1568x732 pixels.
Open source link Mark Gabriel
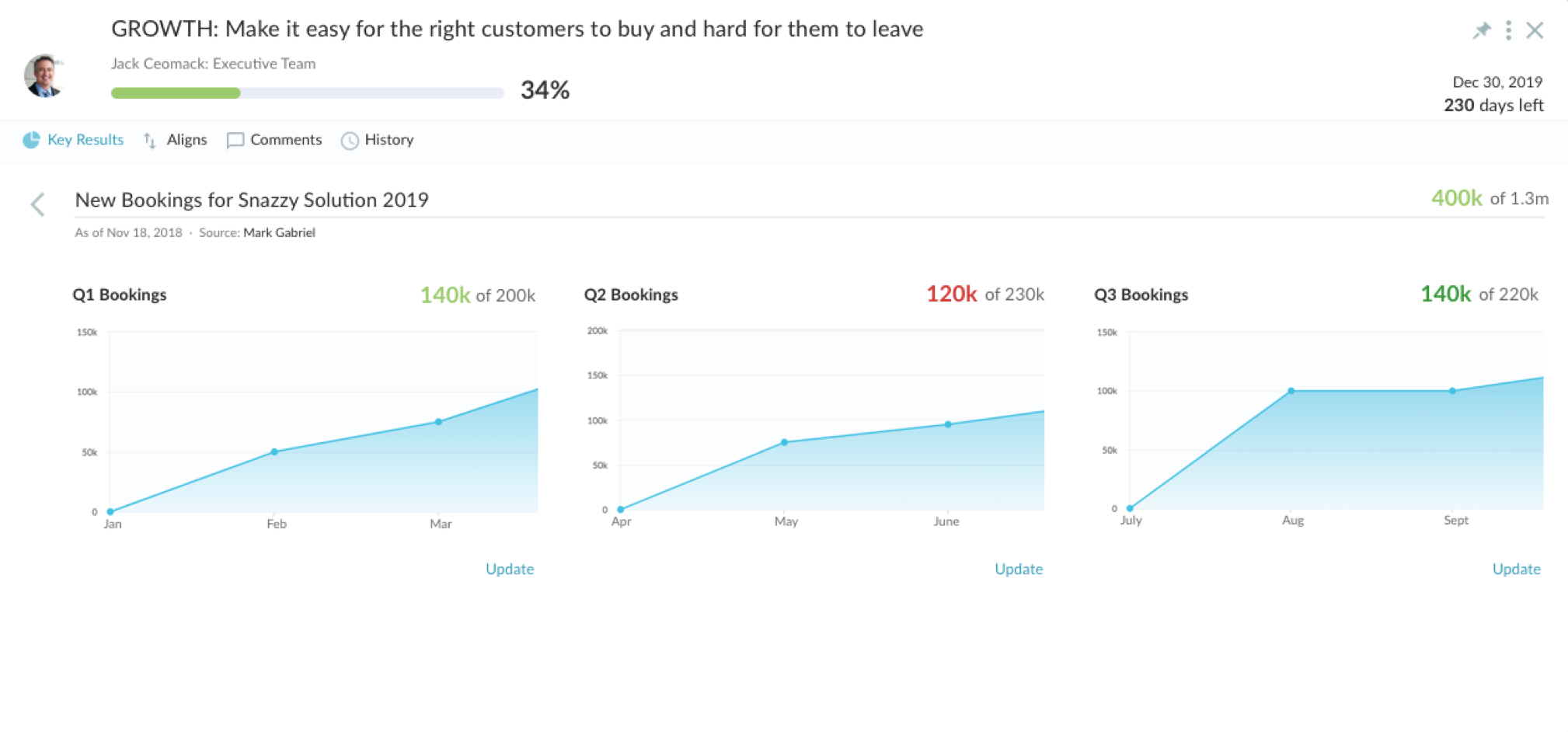click(x=279, y=232)
